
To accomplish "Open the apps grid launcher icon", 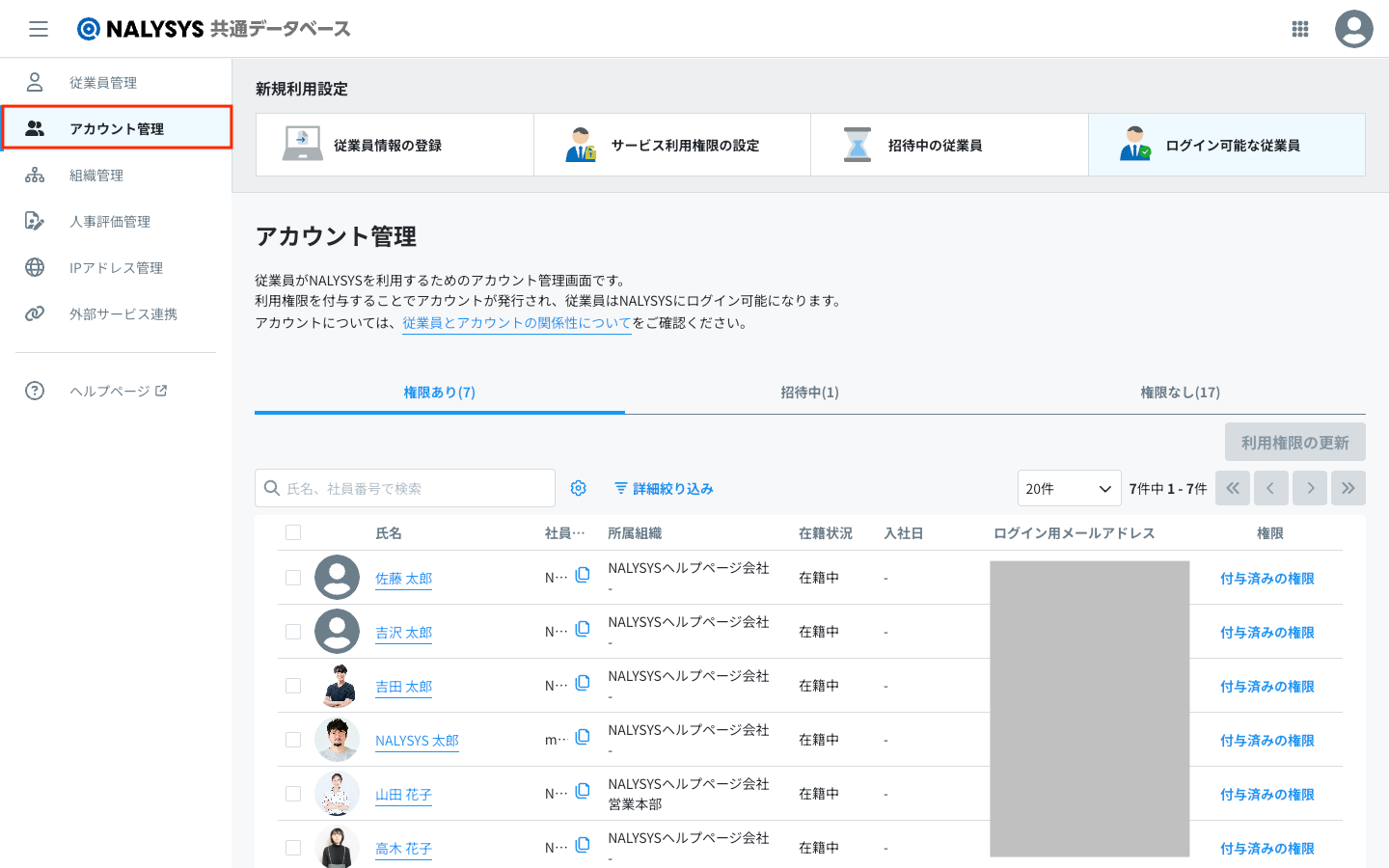I will tap(1300, 29).
